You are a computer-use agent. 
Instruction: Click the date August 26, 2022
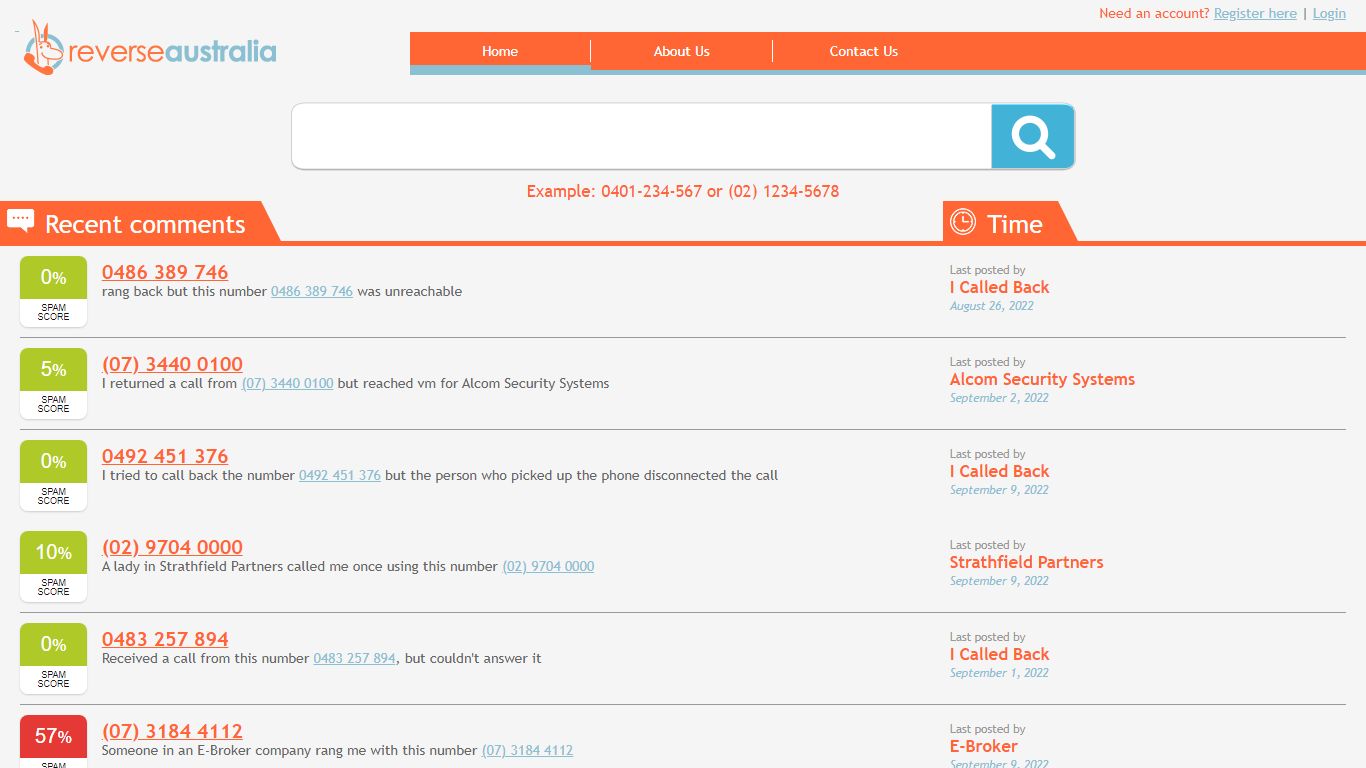click(991, 306)
